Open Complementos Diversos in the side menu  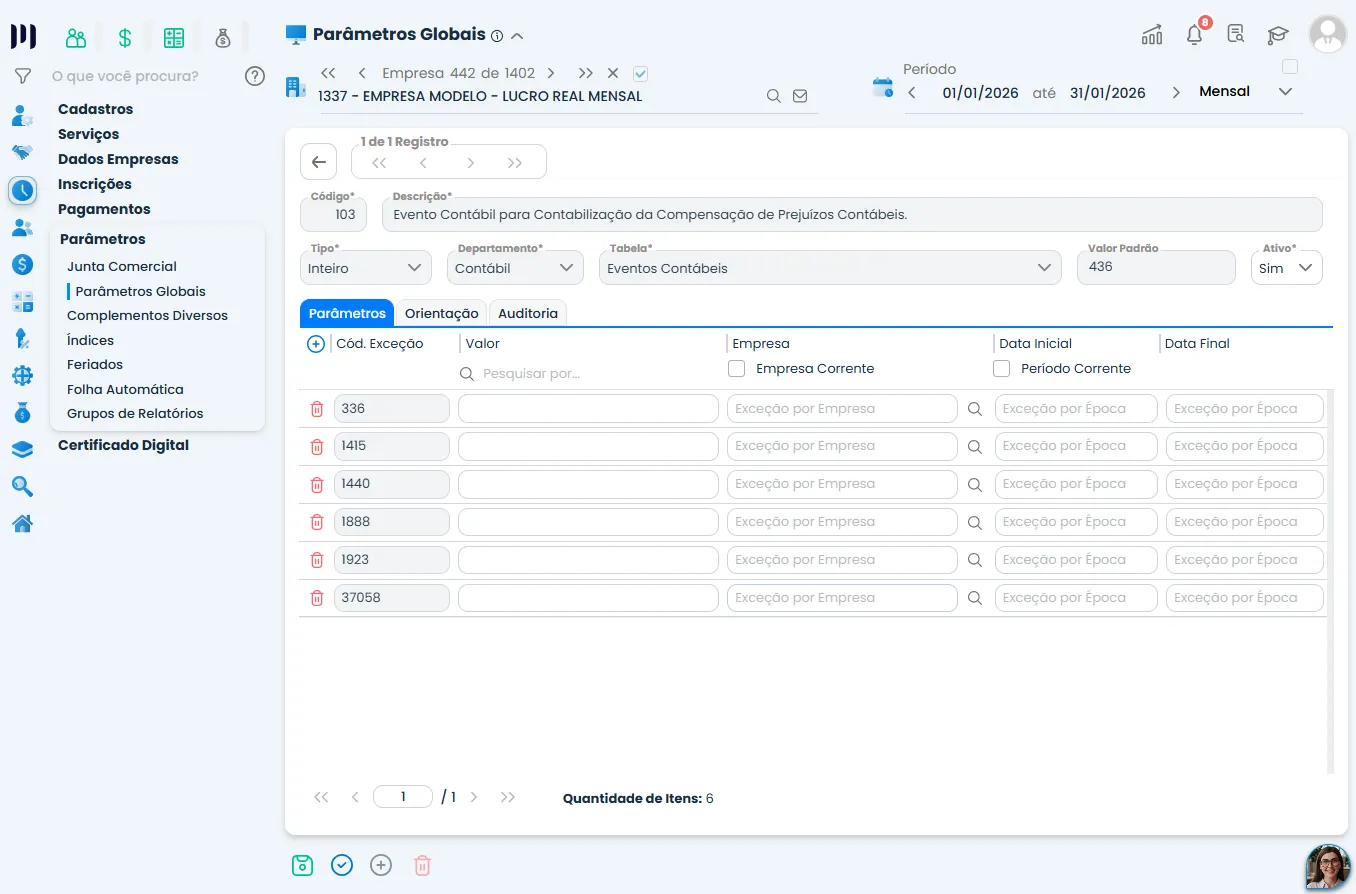[x=147, y=315]
